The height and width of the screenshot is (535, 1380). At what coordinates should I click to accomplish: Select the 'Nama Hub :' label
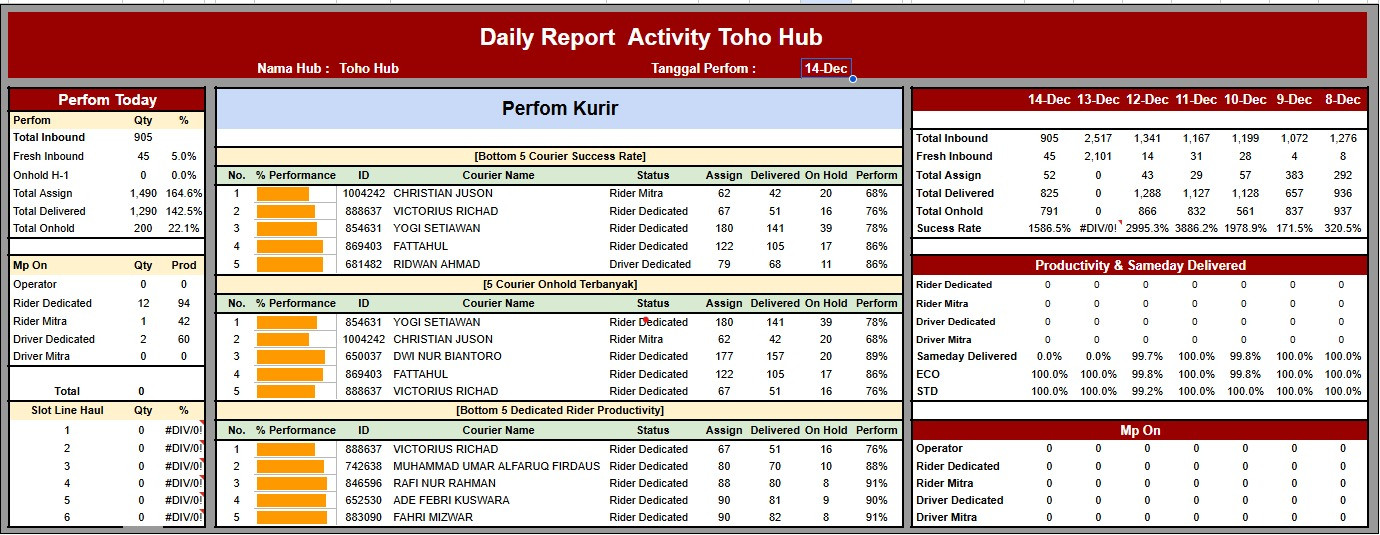click(293, 69)
